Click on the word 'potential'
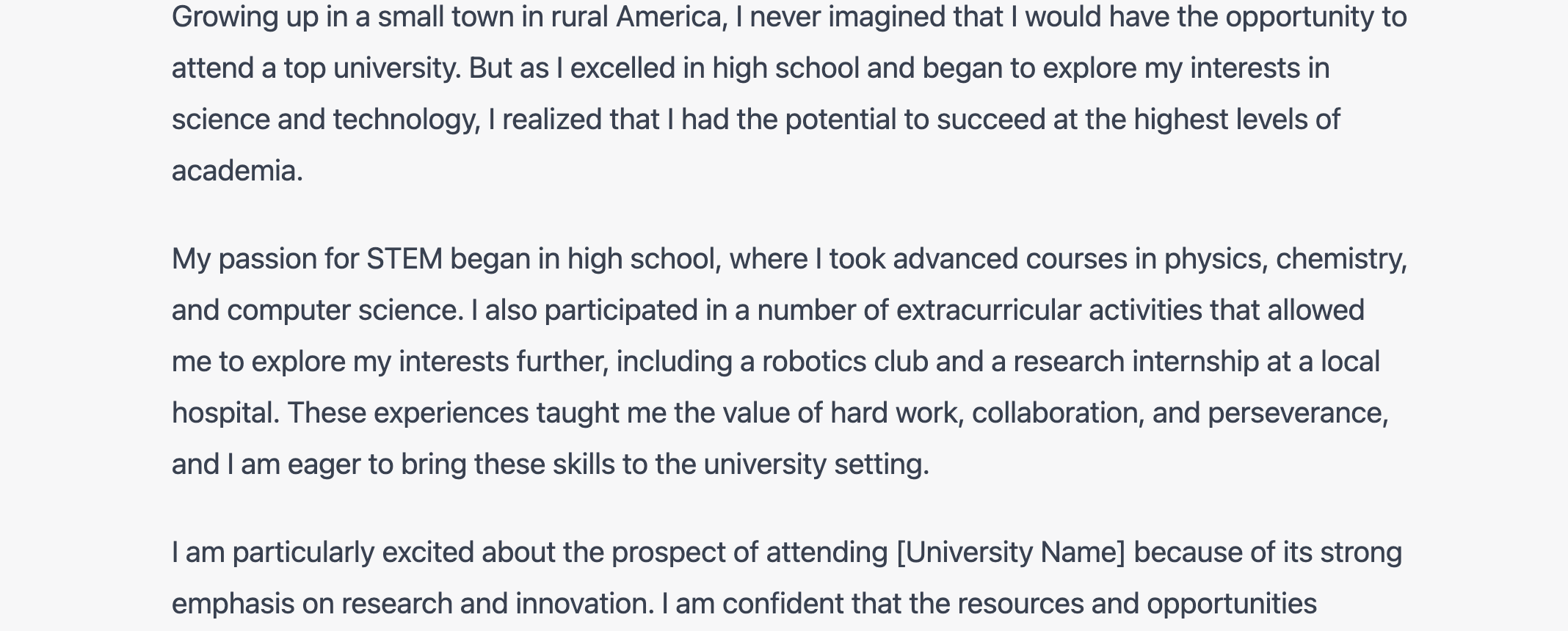Viewport: 1568px width, 631px height. click(x=841, y=120)
